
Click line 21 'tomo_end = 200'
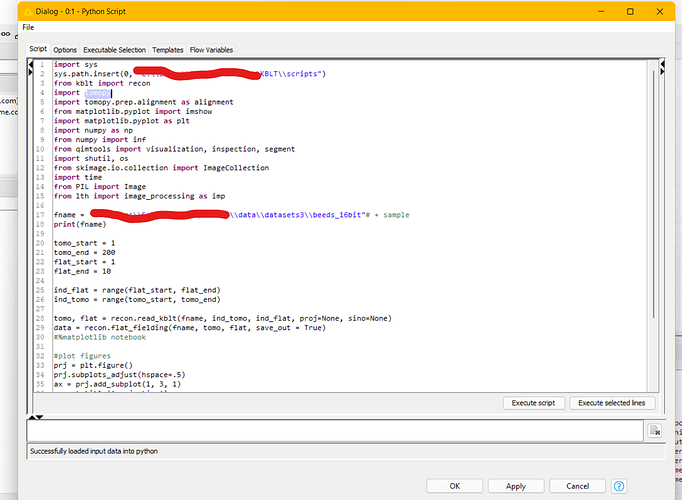(x=84, y=253)
